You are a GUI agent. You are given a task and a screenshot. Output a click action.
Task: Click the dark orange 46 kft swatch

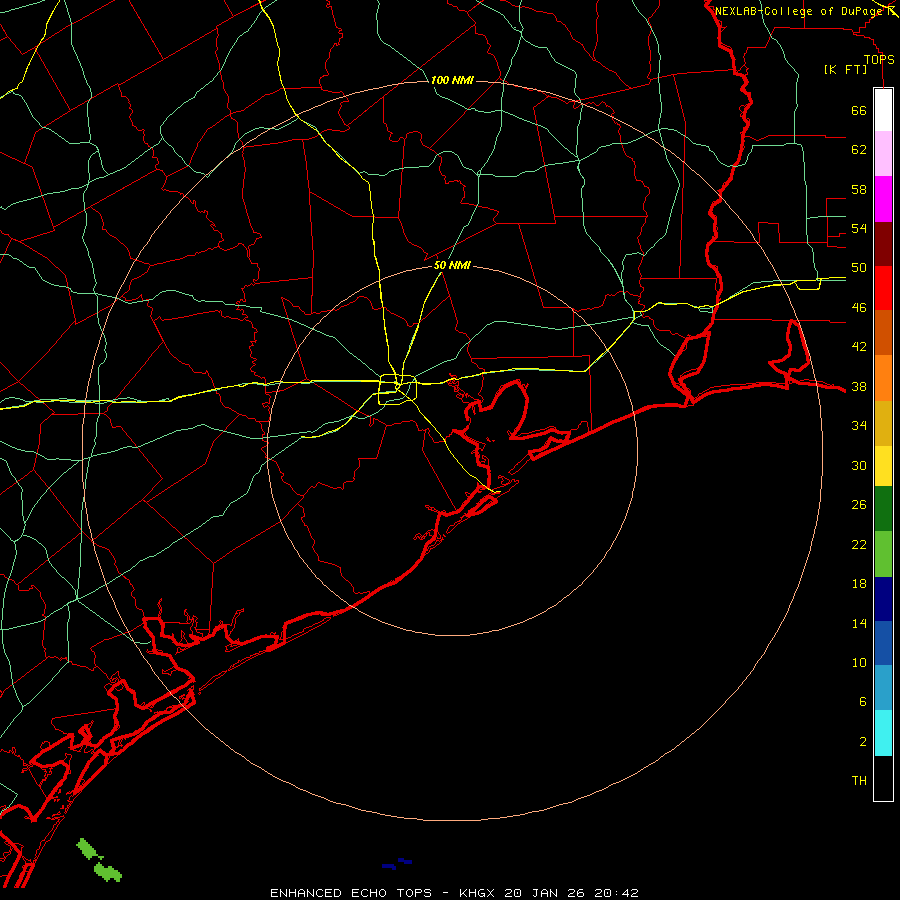[x=883, y=332]
